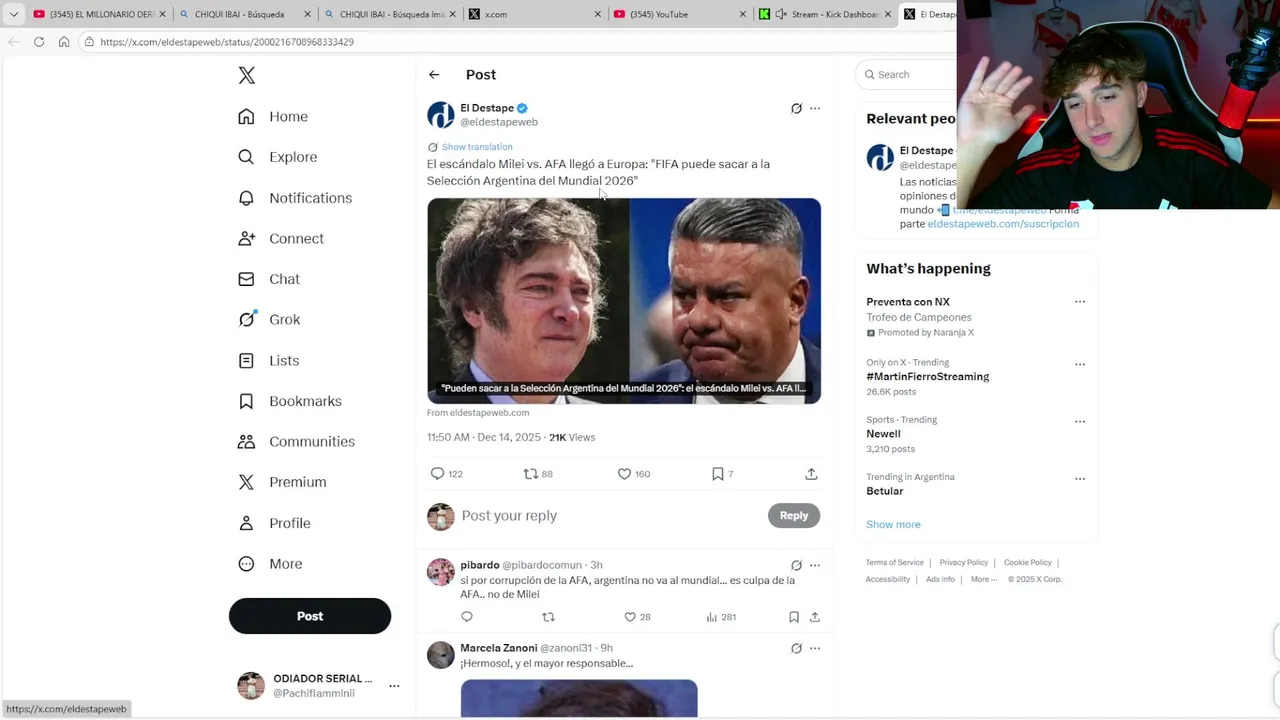Image resolution: width=1280 pixels, height=720 pixels.
Task: Click the X logo in sidebar
Action: [x=247, y=75]
